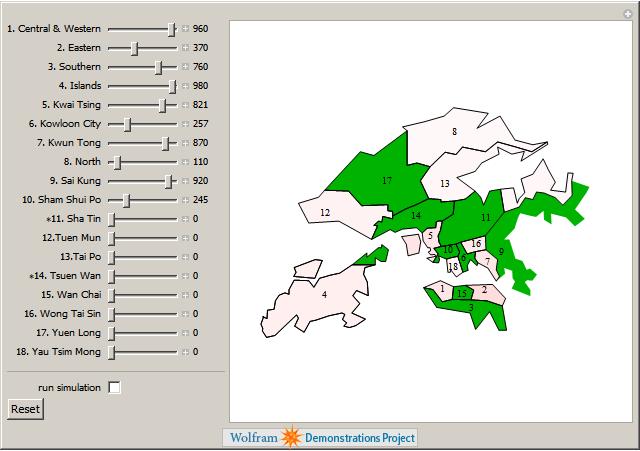Click the Kowloon City slider thumb
The image size is (640, 451).
[x=127, y=124]
